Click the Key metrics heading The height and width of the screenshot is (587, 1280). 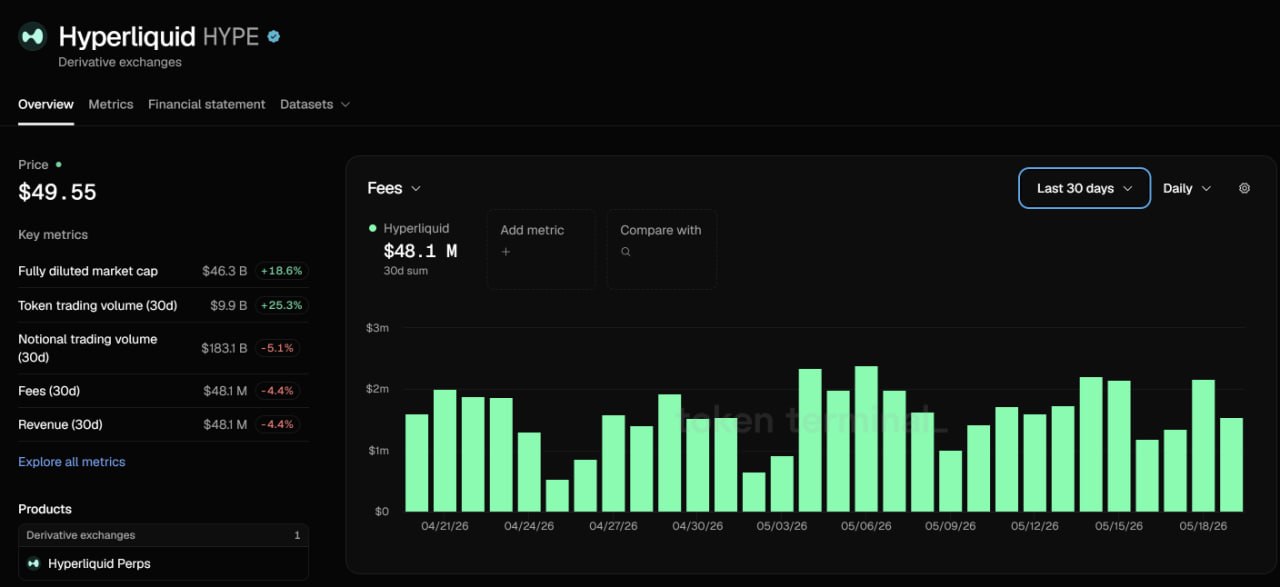tap(53, 235)
